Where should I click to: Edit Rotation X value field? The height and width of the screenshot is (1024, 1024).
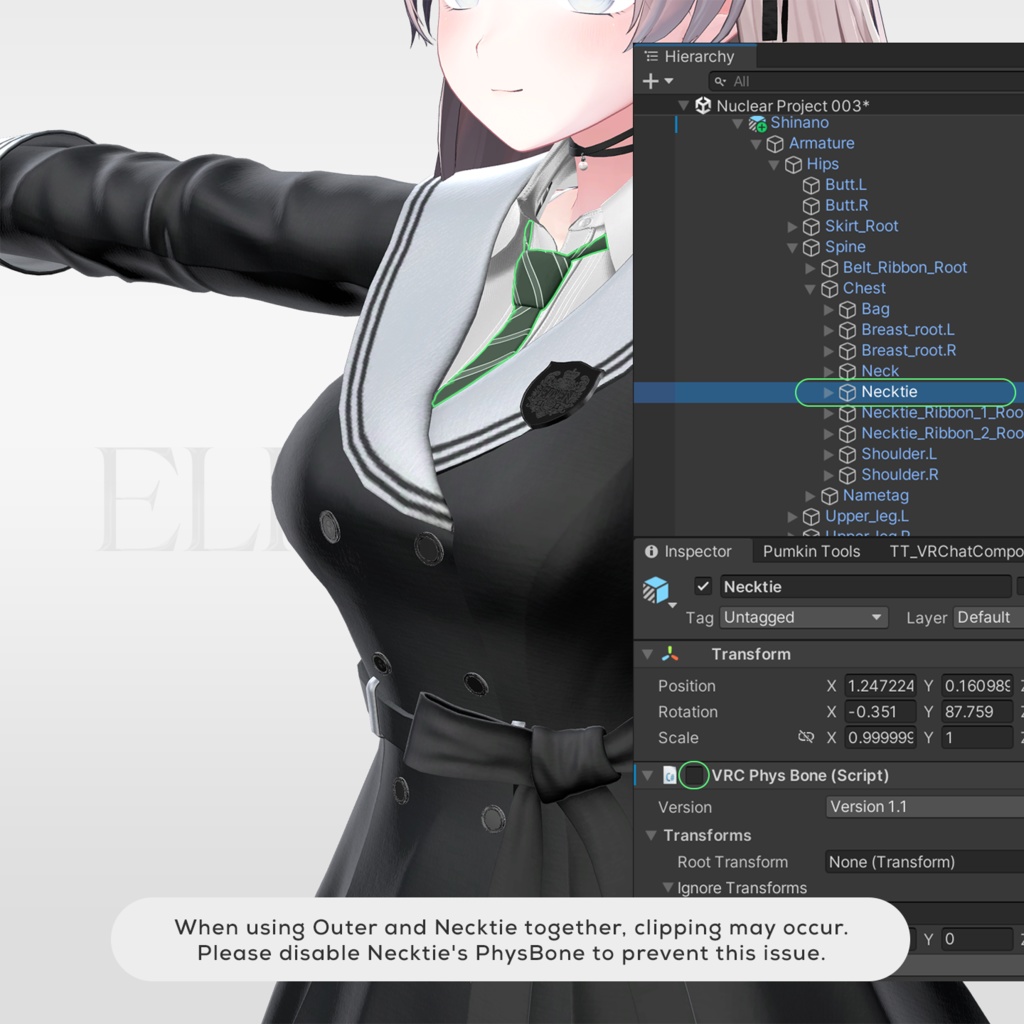880,712
